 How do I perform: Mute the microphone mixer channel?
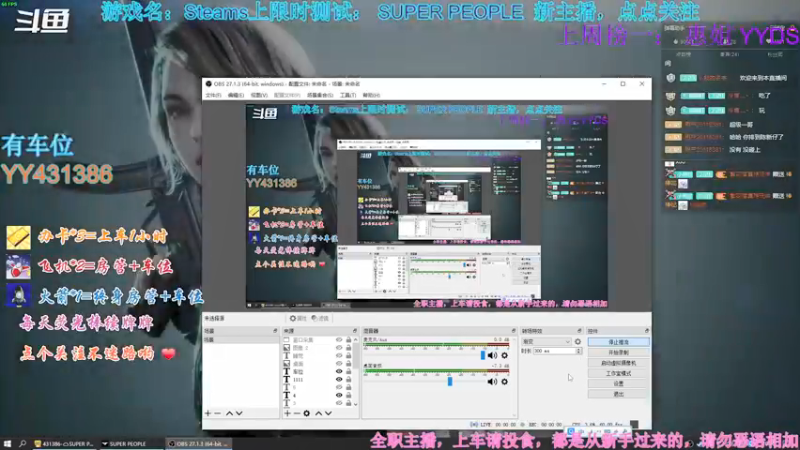coord(492,356)
